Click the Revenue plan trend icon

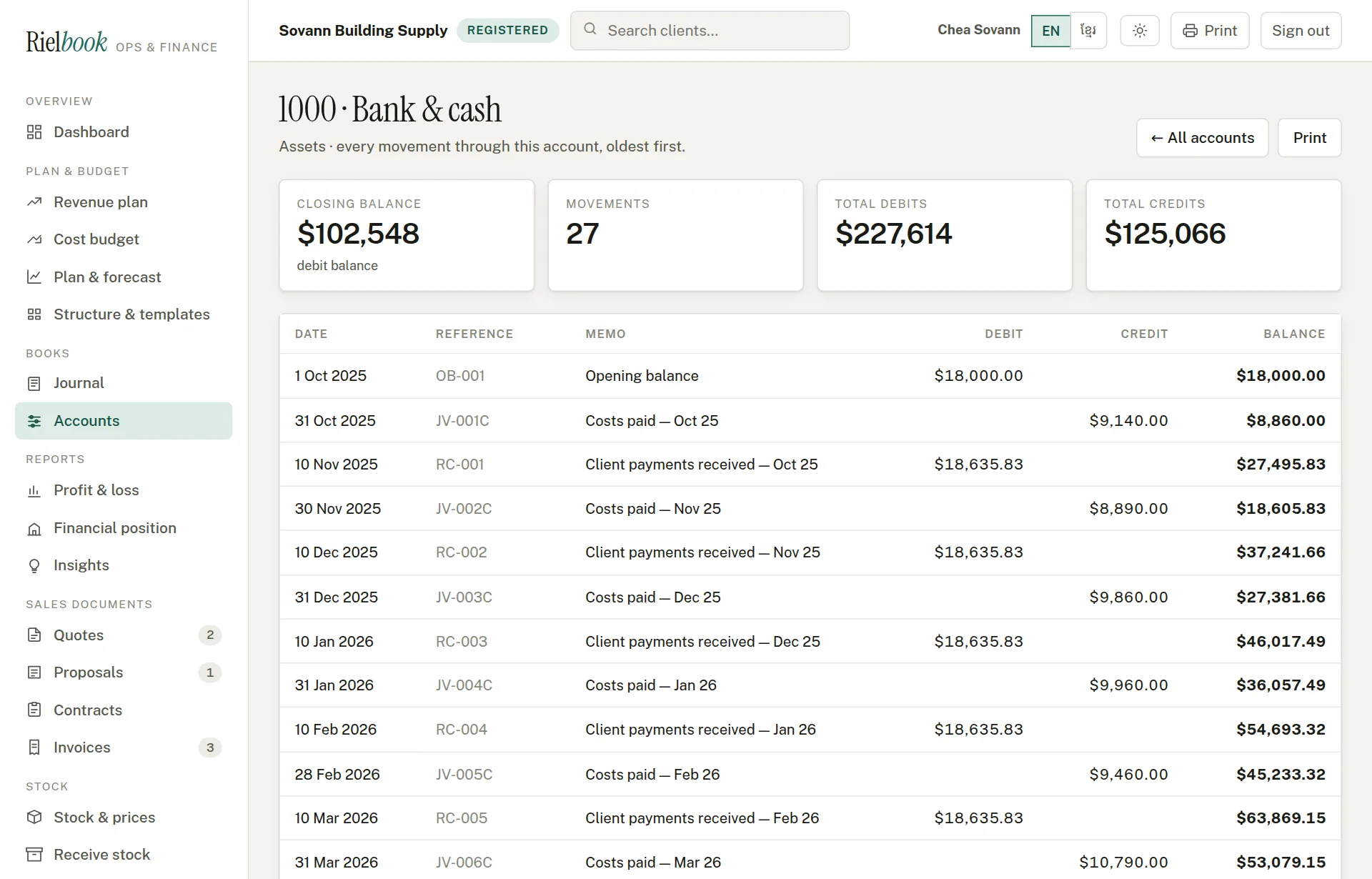[x=34, y=202]
